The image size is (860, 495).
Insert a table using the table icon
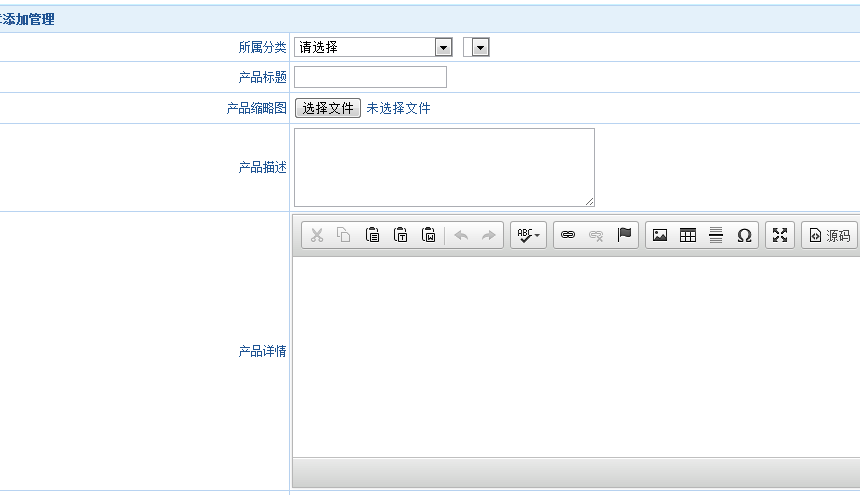(x=688, y=235)
